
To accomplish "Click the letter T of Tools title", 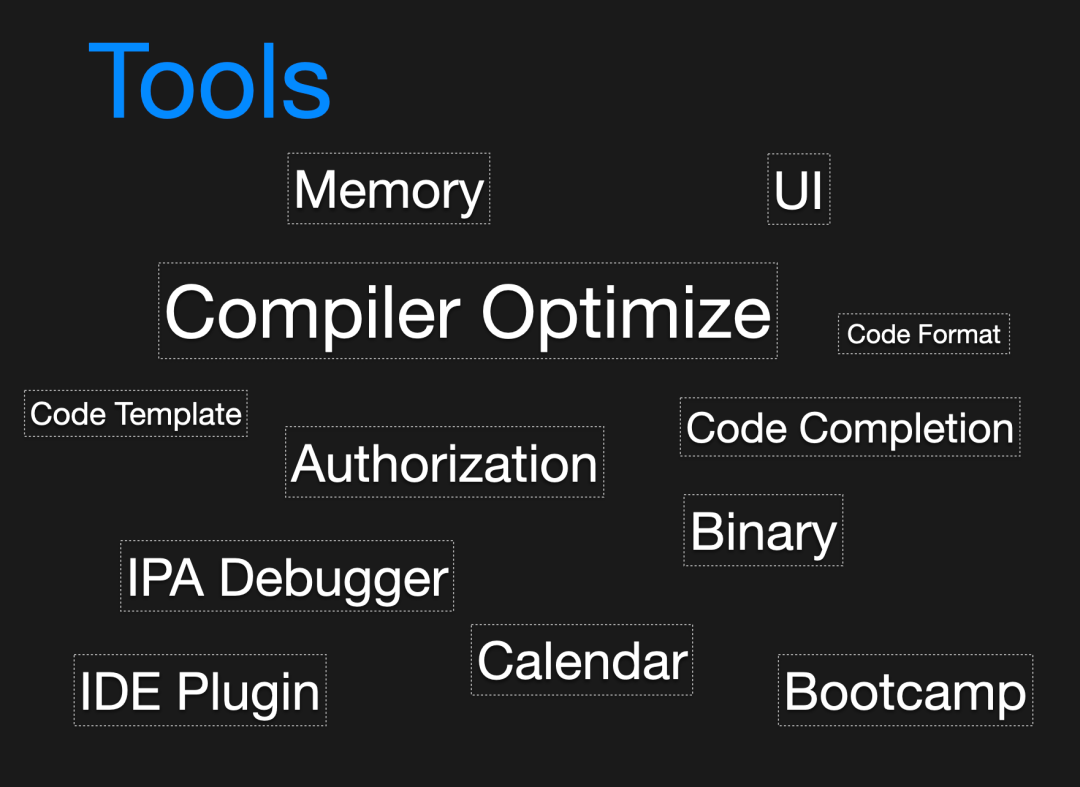I will click(113, 82).
